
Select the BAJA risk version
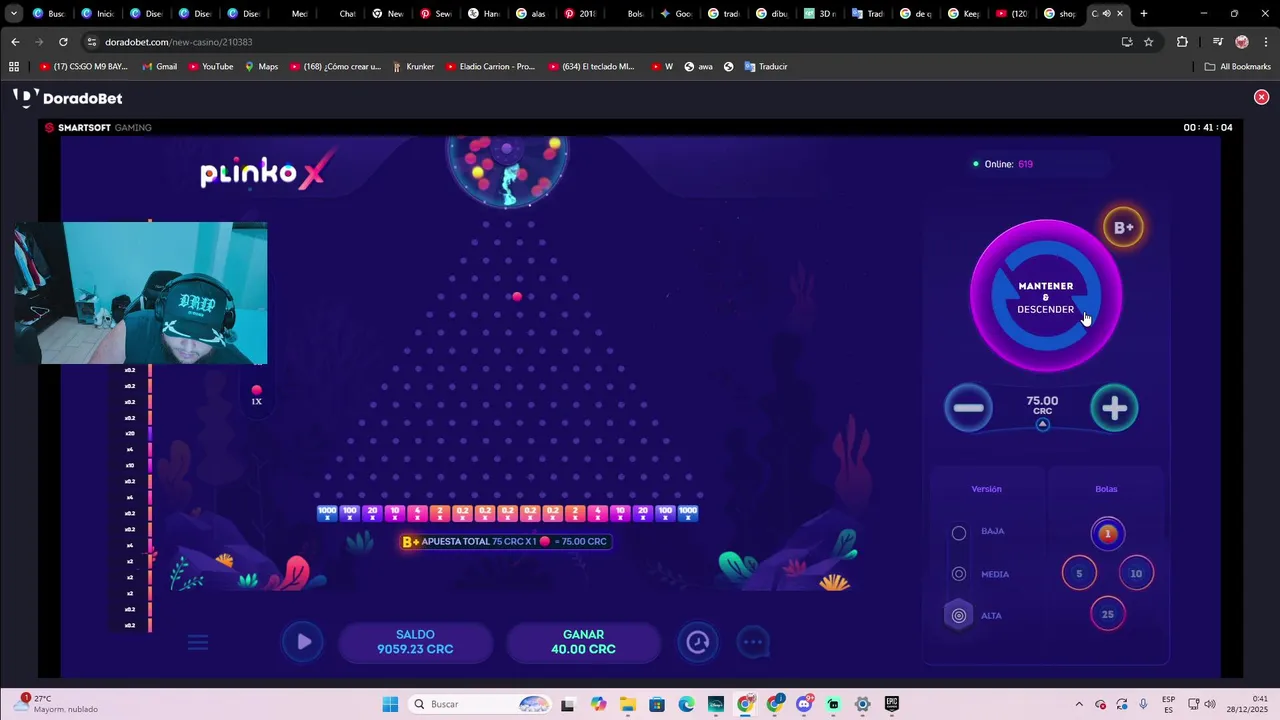coord(959,533)
